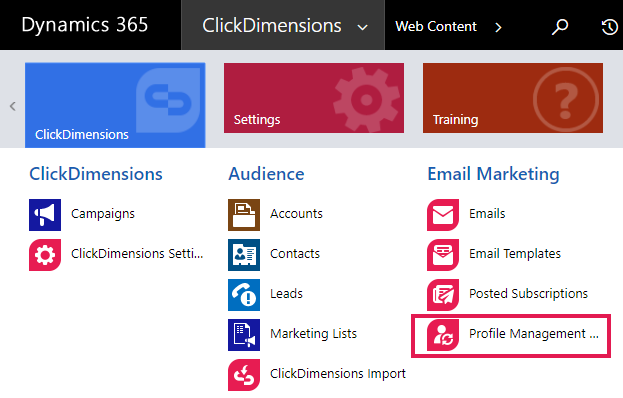The width and height of the screenshot is (623, 398).
Task: Open the Accounts folder icon
Action: (x=244, y=215)
